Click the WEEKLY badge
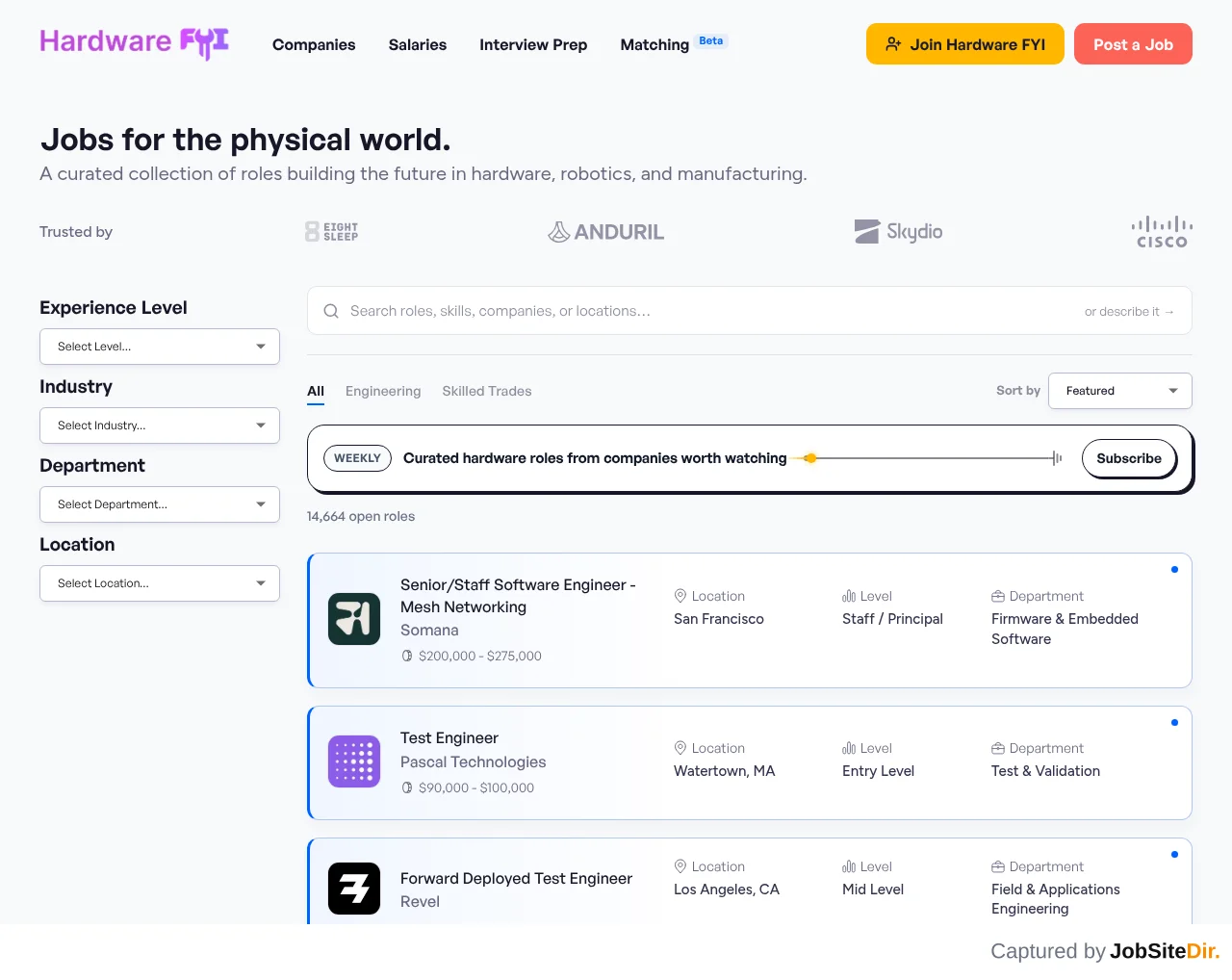 coord(357,458)
